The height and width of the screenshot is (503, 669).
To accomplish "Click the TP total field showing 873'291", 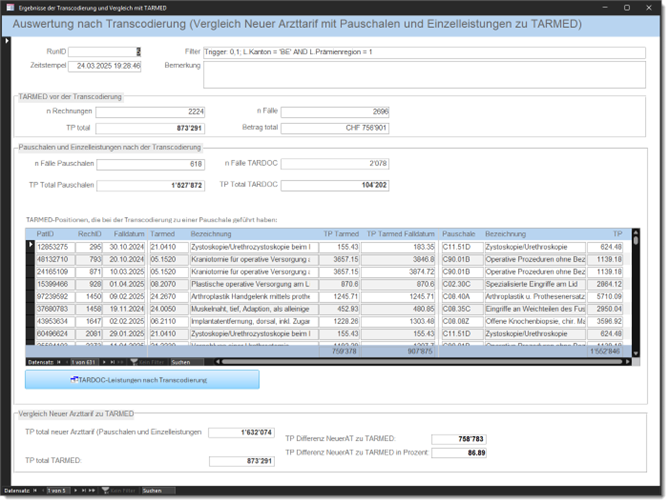I will 150,128.
